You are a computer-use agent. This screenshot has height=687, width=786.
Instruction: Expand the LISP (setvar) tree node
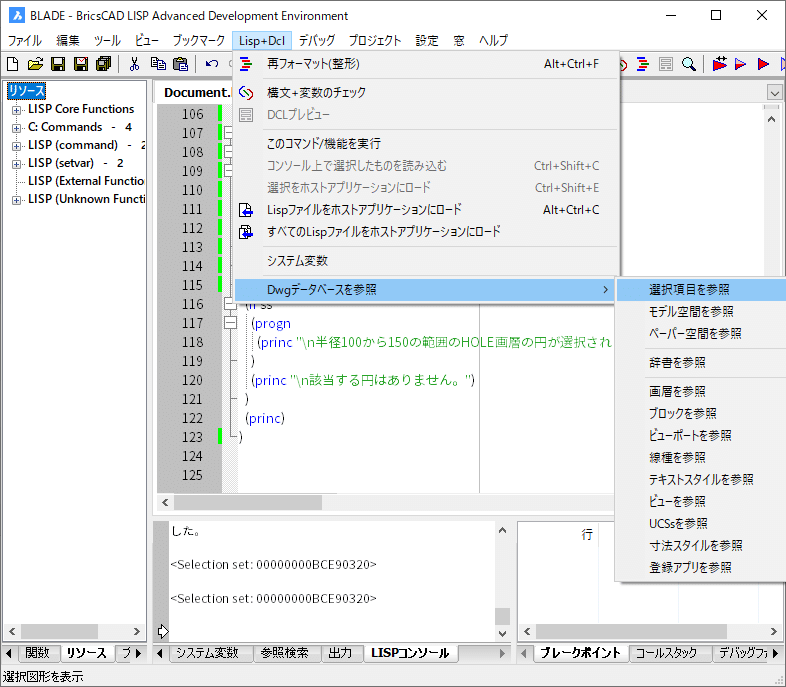click(x=16, y=164)
